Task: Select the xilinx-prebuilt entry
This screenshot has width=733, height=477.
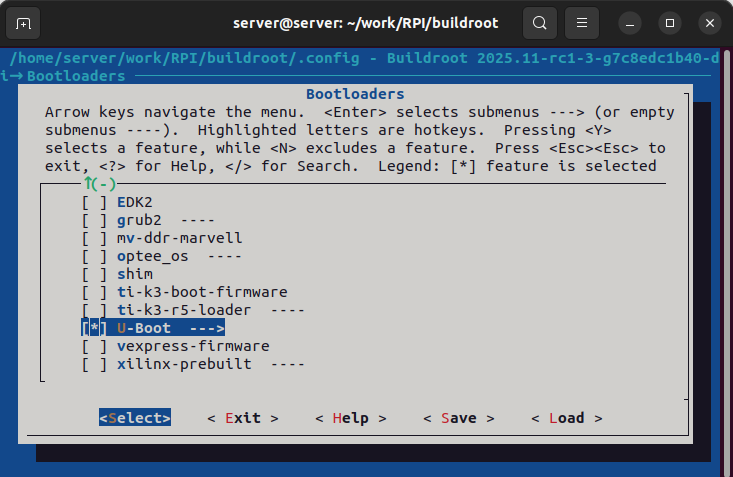Action: pyautogui.click(x=184, y=364)
